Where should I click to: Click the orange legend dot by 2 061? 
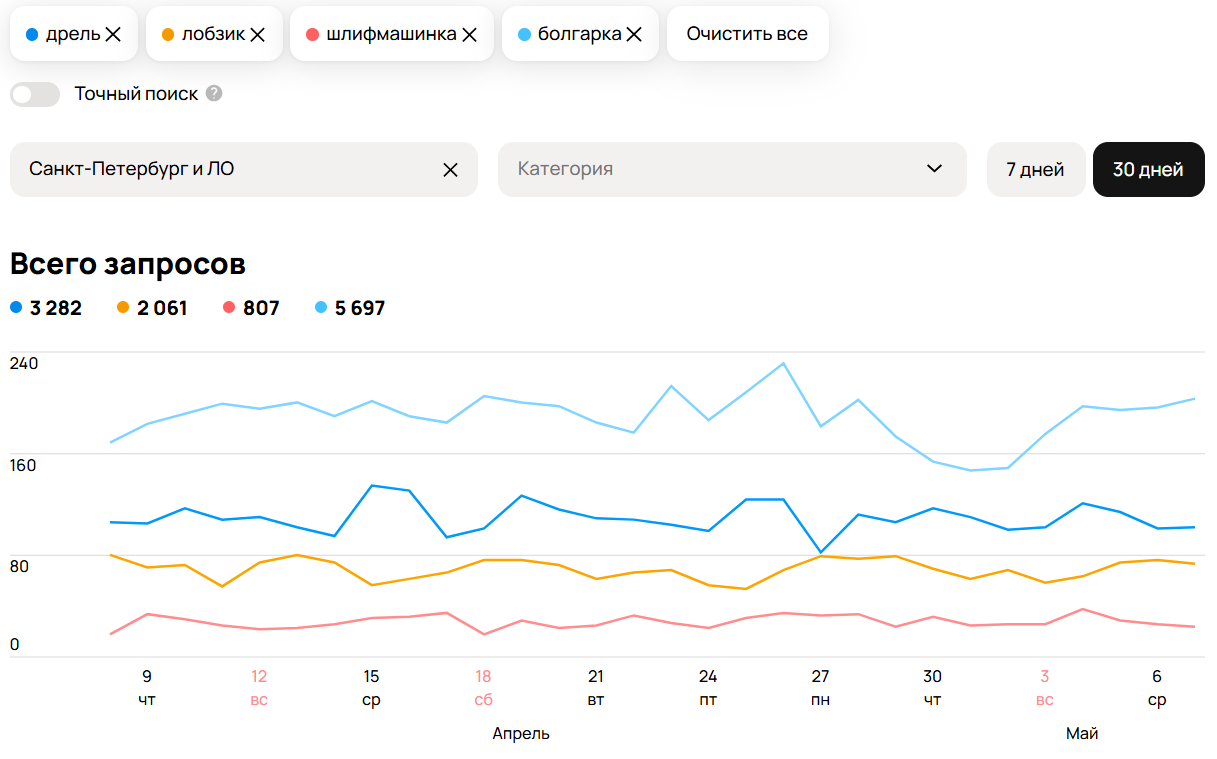123,308
